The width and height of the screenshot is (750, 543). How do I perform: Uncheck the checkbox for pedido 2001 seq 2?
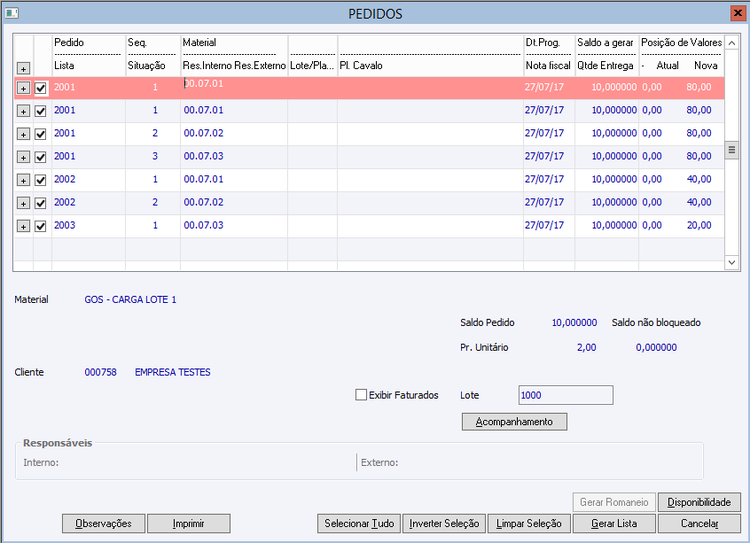(x=41, y=134)
